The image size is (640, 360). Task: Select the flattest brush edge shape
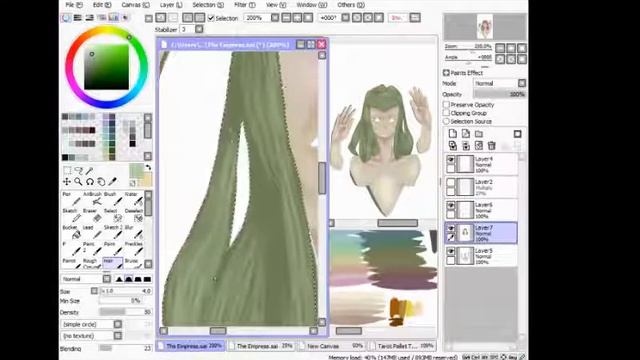147,279
